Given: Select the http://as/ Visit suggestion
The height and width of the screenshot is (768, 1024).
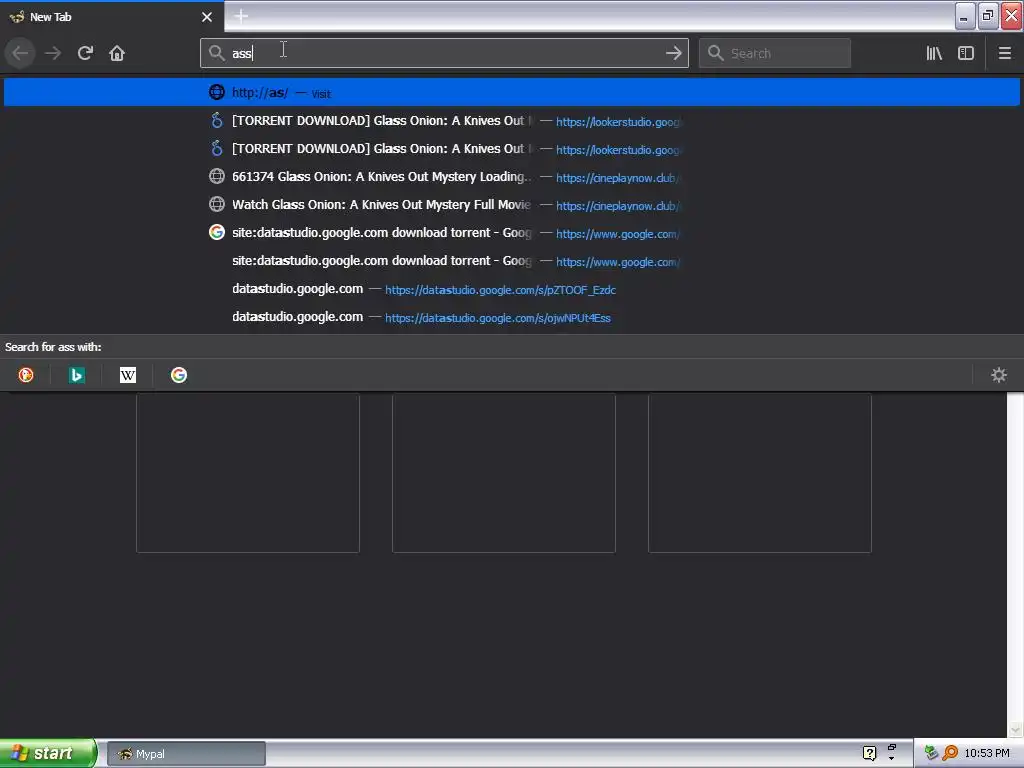Looking at the screenshot, I should click(x=512, y=92).
